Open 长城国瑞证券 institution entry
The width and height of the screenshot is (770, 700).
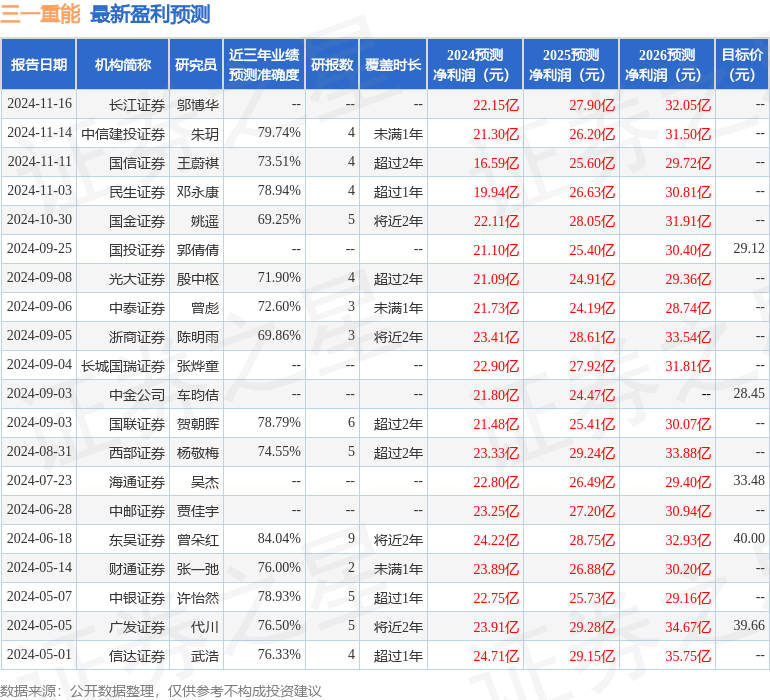point(123,366)
